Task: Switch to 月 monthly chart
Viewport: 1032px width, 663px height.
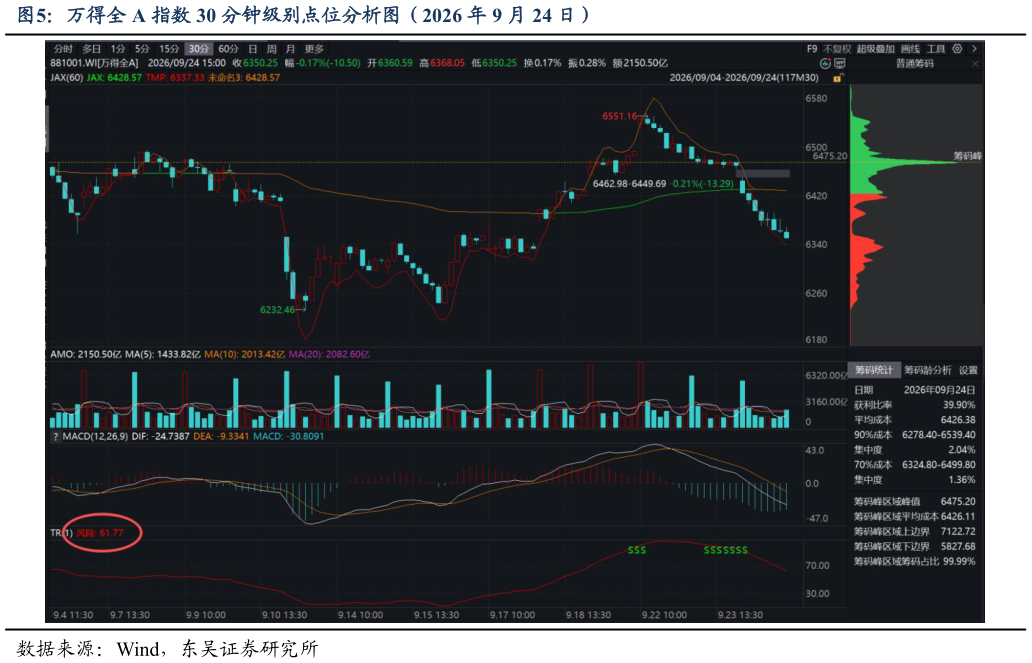Action: [290, 49]
